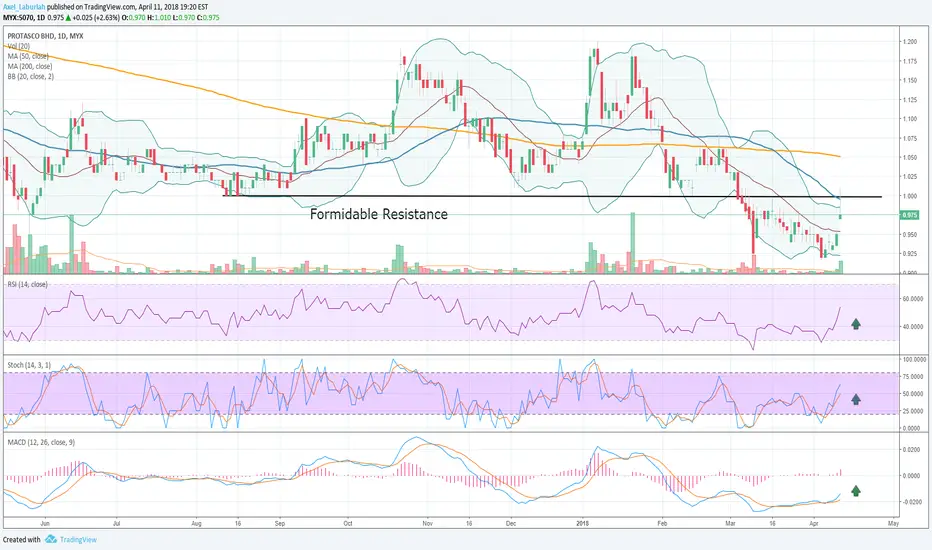Click the 'Vol (20)' indicator legend

pos(19,46)
